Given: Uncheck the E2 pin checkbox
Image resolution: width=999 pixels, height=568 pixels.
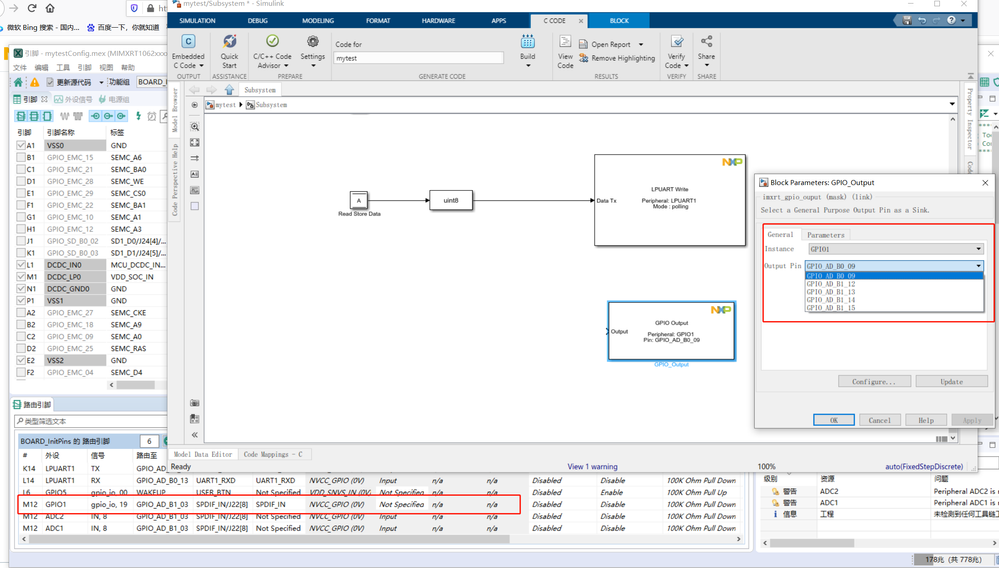Looking at the screenshot, I should tap(21, 360).
